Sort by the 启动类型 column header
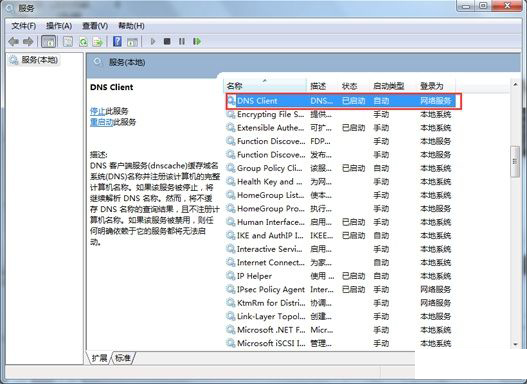 pos(393,86)
